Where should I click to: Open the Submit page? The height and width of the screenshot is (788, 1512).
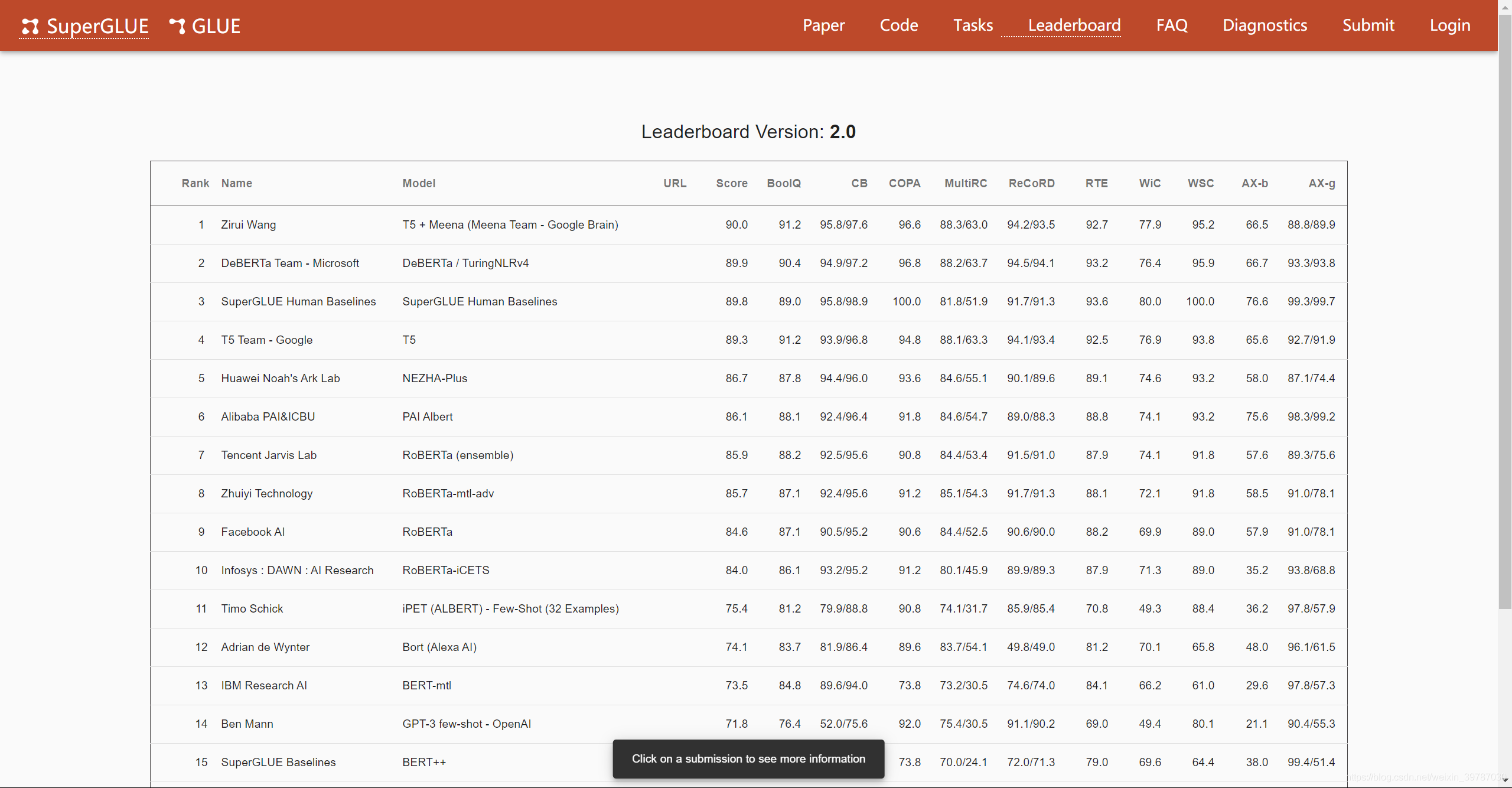(1368, 25)
